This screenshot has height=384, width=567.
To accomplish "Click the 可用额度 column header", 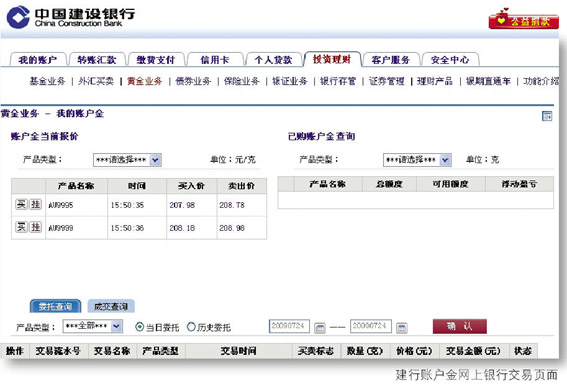I will pyautogui.click(x=451, y=184).
